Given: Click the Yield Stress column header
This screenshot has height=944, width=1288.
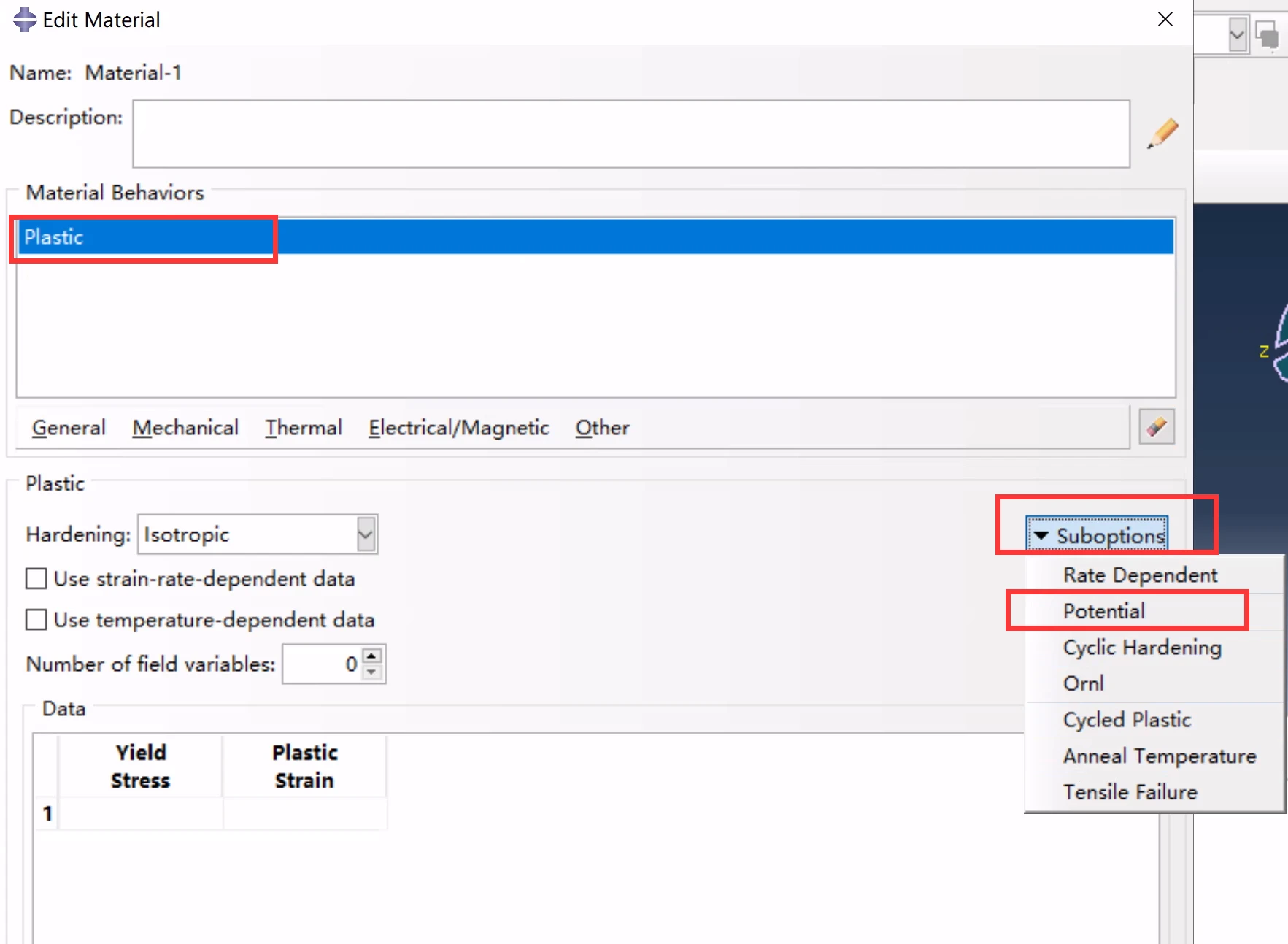Looking at the screenshot, I should pos(141,766).
